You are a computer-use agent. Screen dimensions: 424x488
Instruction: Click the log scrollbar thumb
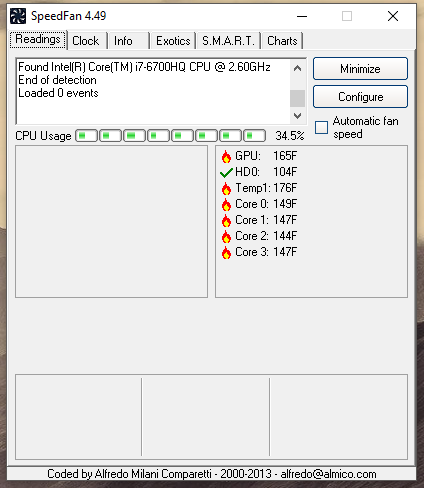click(297, 98)
